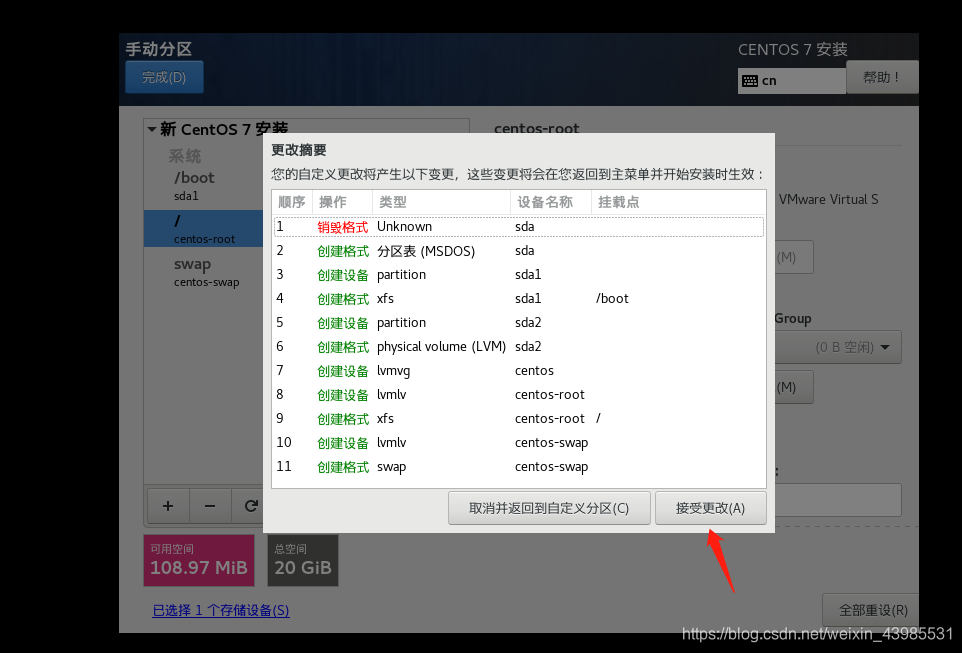Select row 7 lvmvg centos
The image size is (962, 653).
tap(519, 370)
